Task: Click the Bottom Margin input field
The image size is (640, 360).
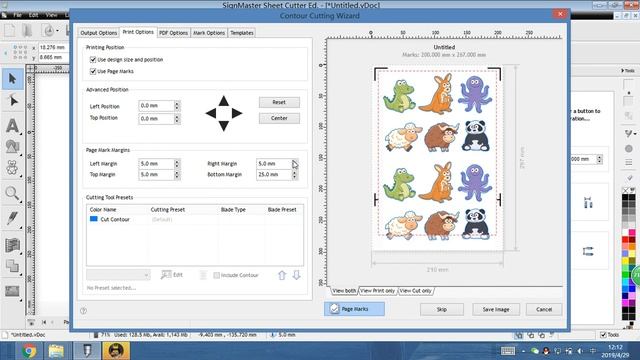Action: (x=274, y=174)
